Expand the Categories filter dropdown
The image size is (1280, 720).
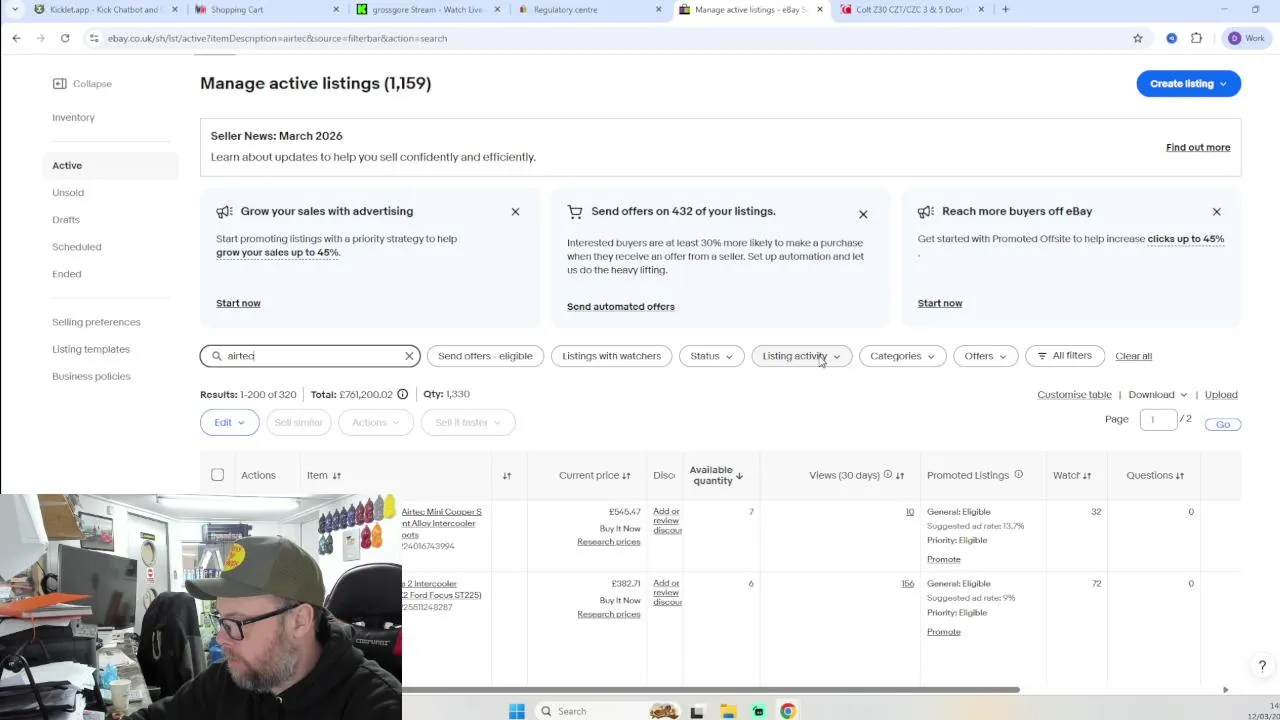[902, 356]
